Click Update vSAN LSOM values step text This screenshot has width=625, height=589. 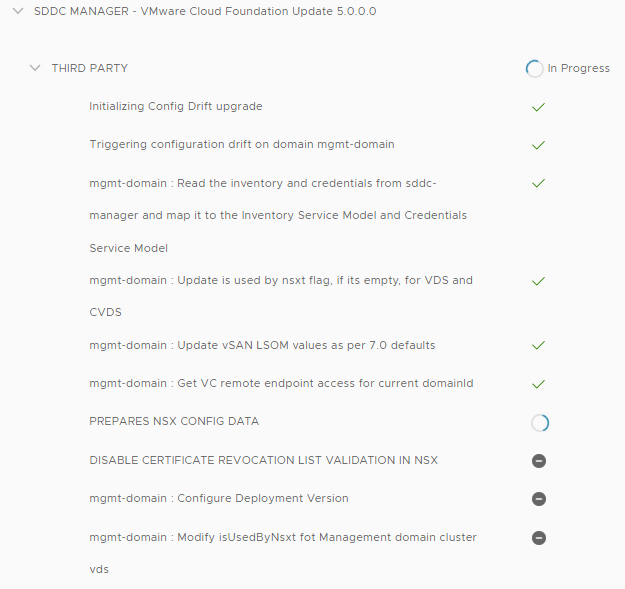tap(262, 345)
